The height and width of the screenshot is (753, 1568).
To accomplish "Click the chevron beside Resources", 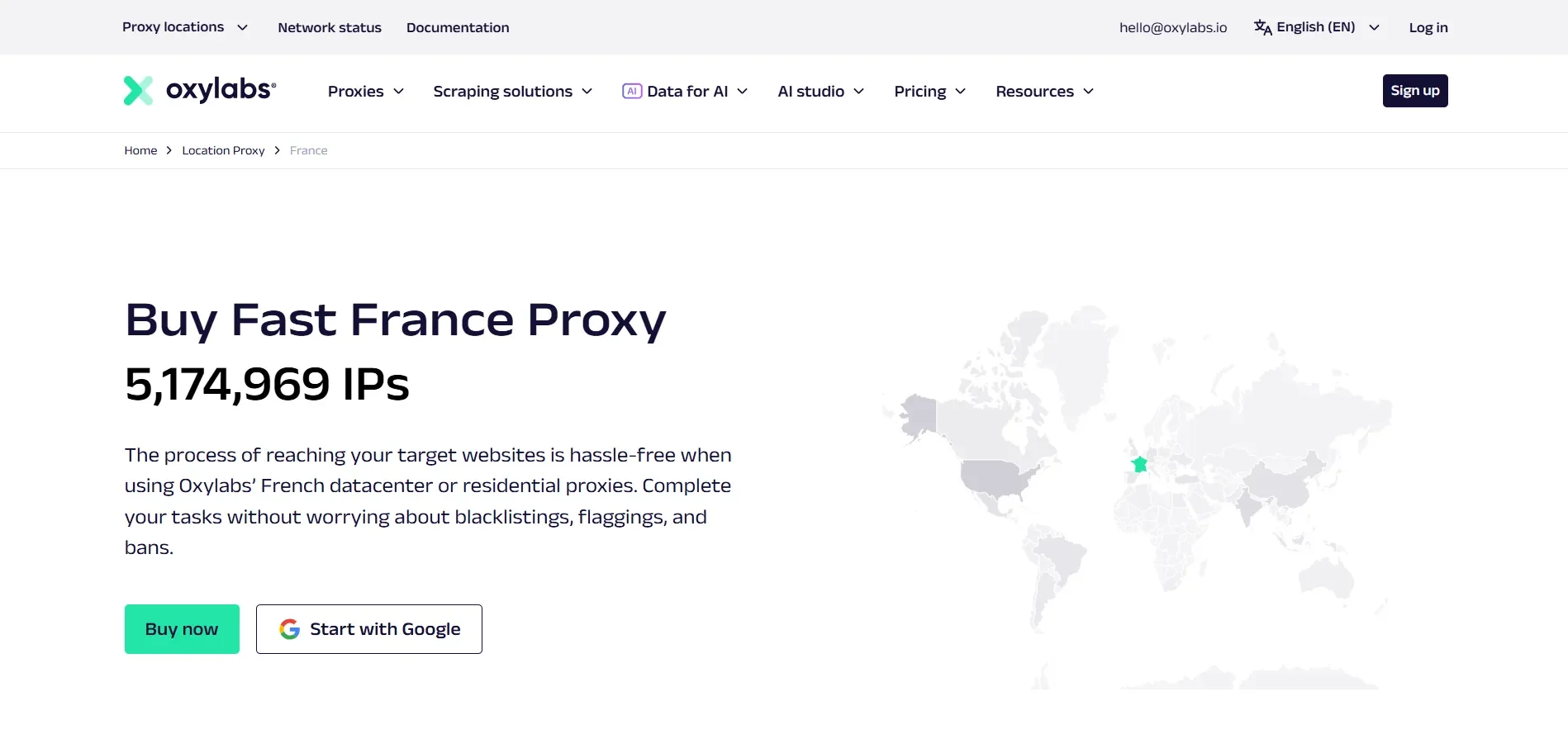I will [x=1089, y=92].
